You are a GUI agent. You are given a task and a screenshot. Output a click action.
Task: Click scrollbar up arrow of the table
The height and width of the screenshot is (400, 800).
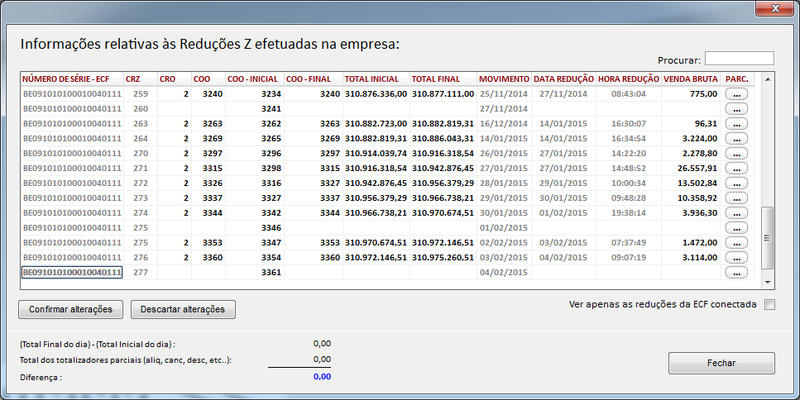(768, 78)
